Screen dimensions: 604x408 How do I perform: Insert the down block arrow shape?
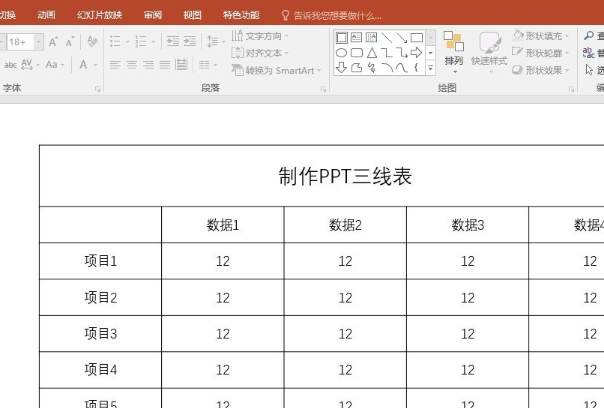(341, 68)
